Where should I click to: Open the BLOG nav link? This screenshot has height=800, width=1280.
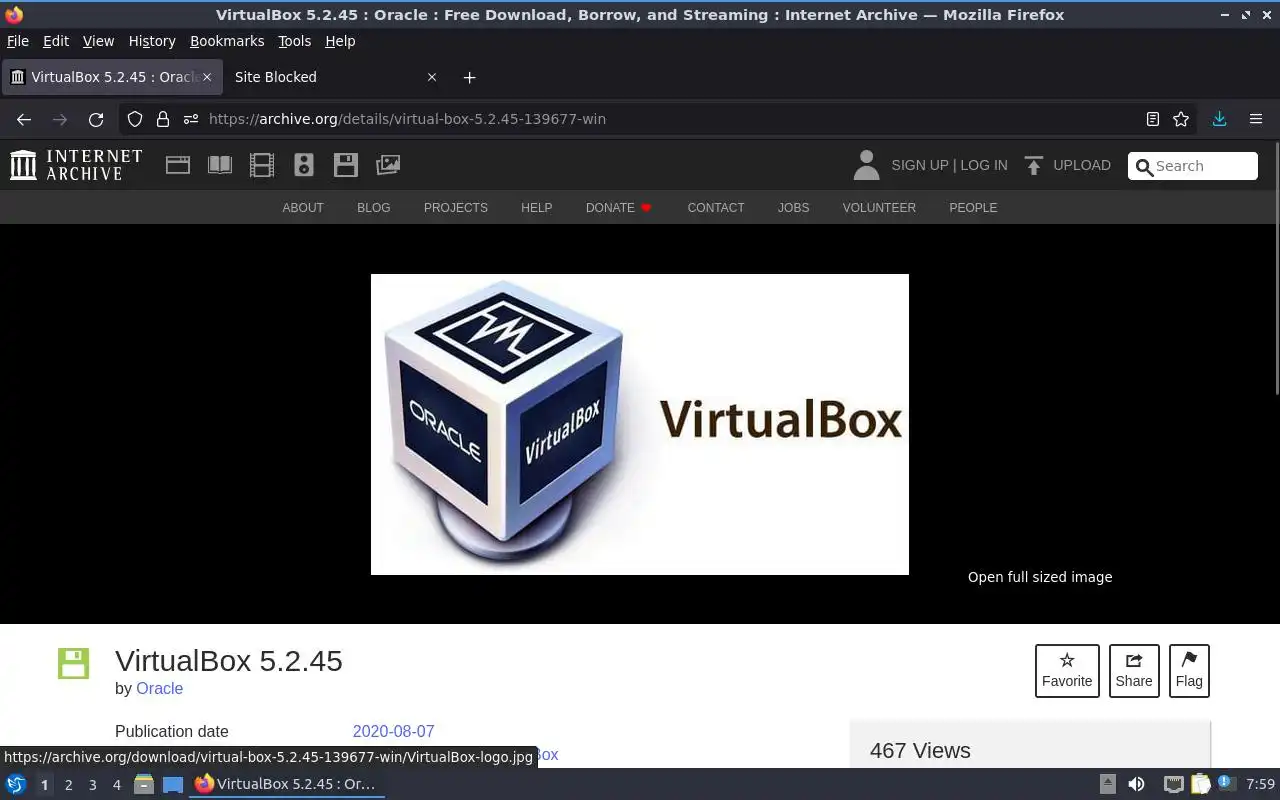[x=374, y=208]
